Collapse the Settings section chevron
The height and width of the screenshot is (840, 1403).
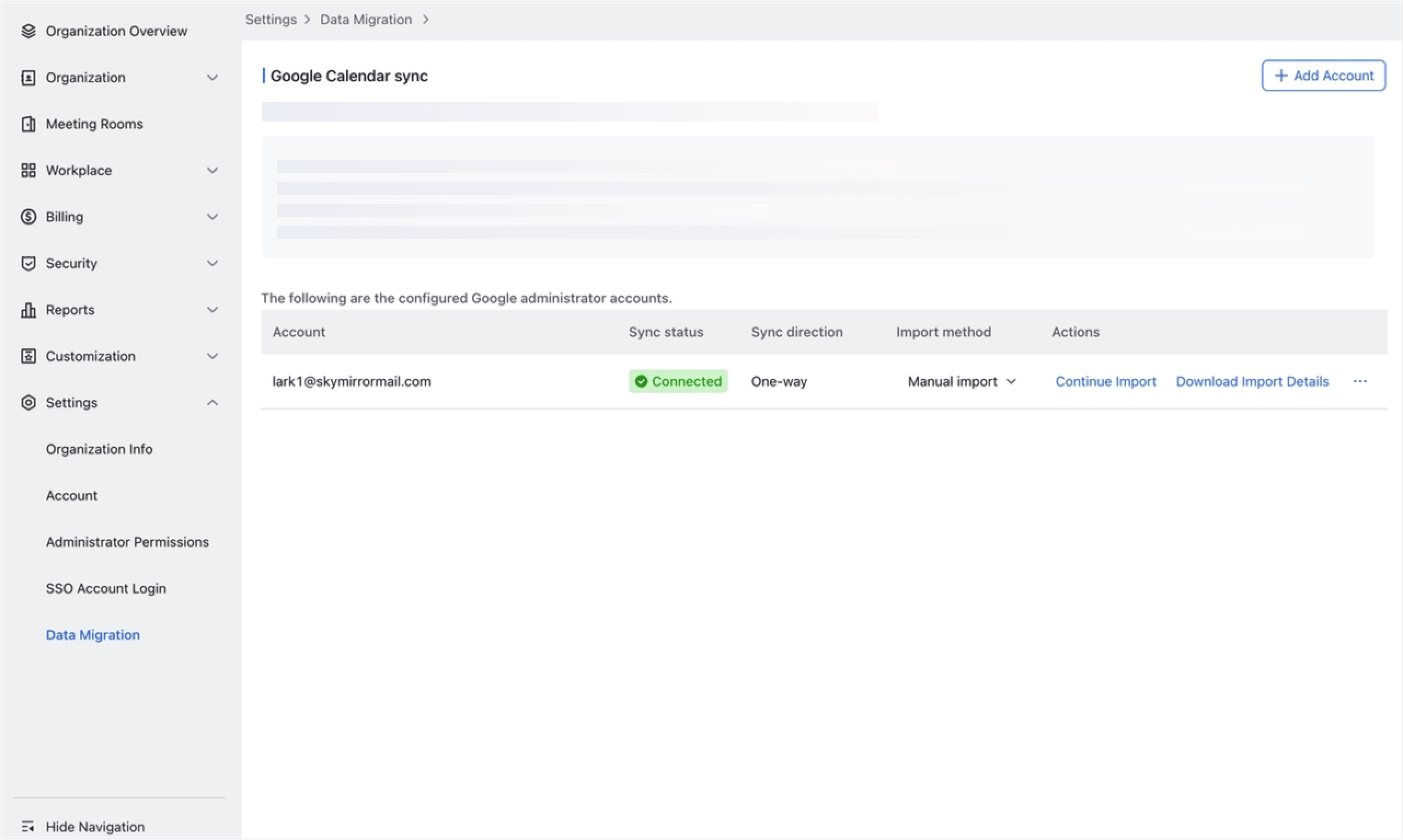pyautogui.click(x=212, y=402)
